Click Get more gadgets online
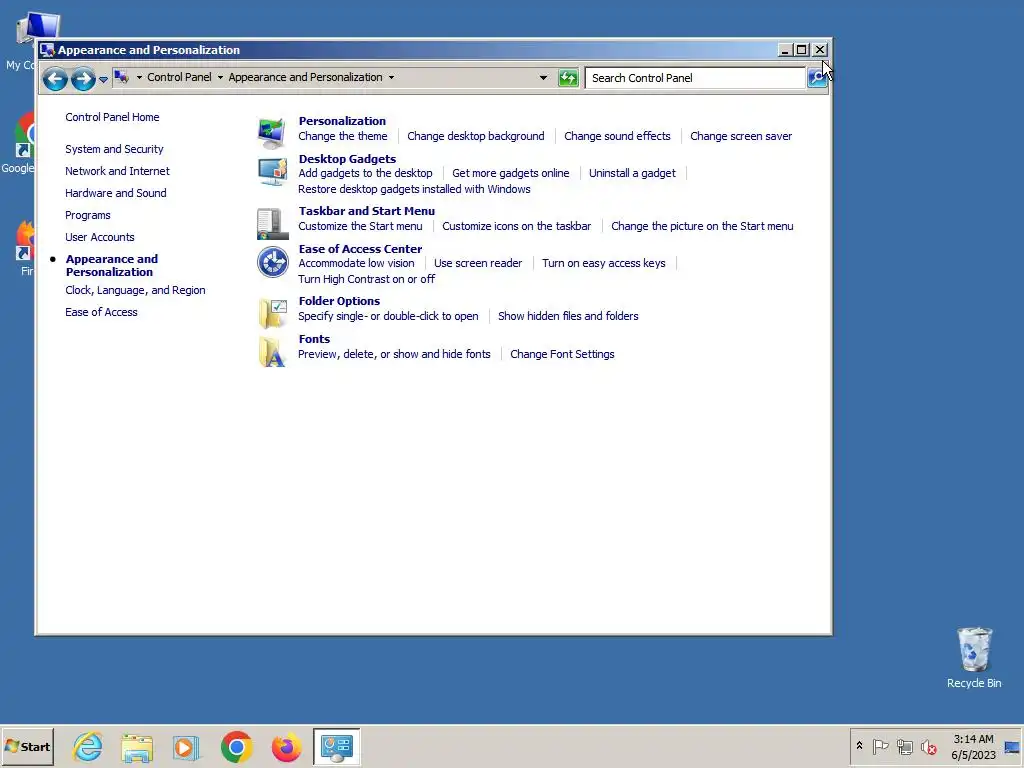This screenshot has height=768, width=1024. click(x=511, y=173)
